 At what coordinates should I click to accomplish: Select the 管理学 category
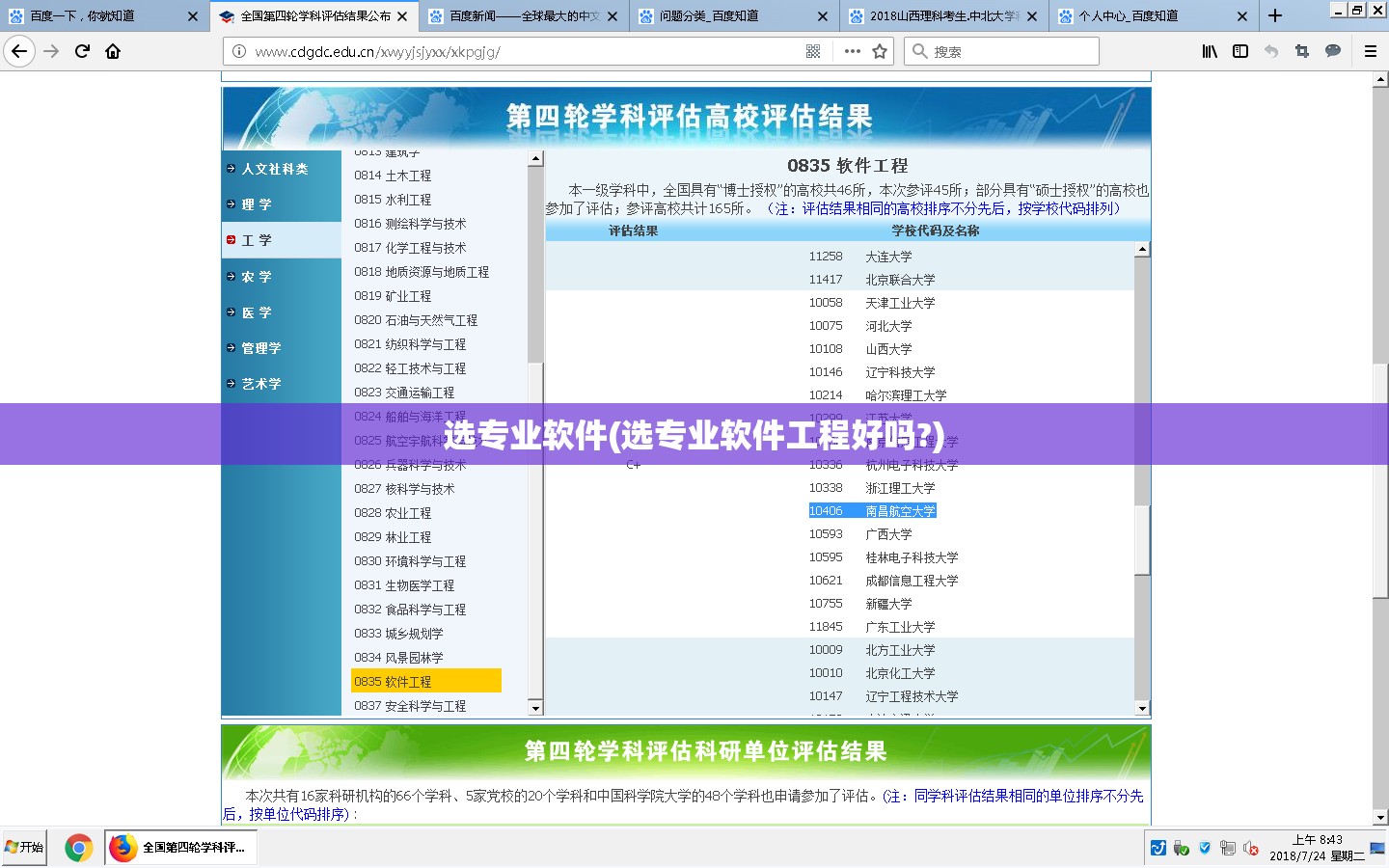point(261,348)
